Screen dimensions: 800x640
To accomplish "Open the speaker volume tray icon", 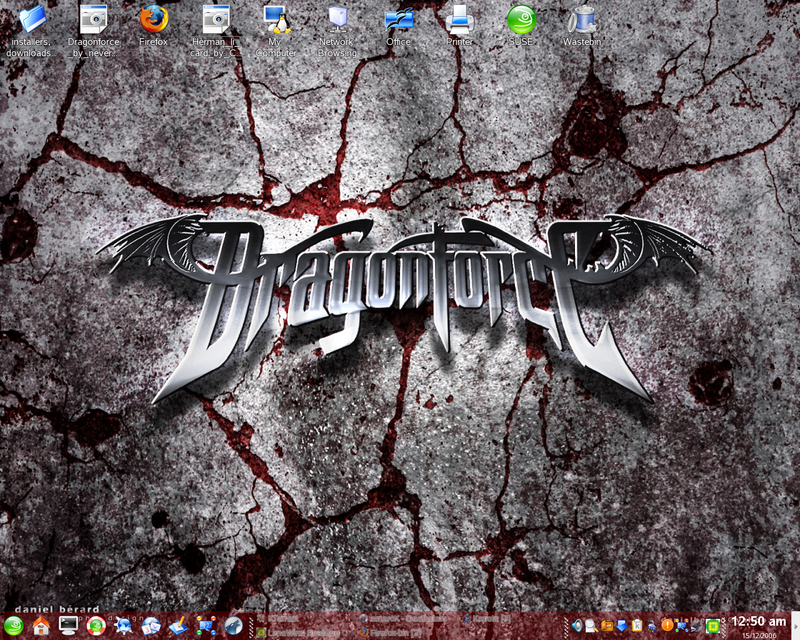I will tap(577, 625).
